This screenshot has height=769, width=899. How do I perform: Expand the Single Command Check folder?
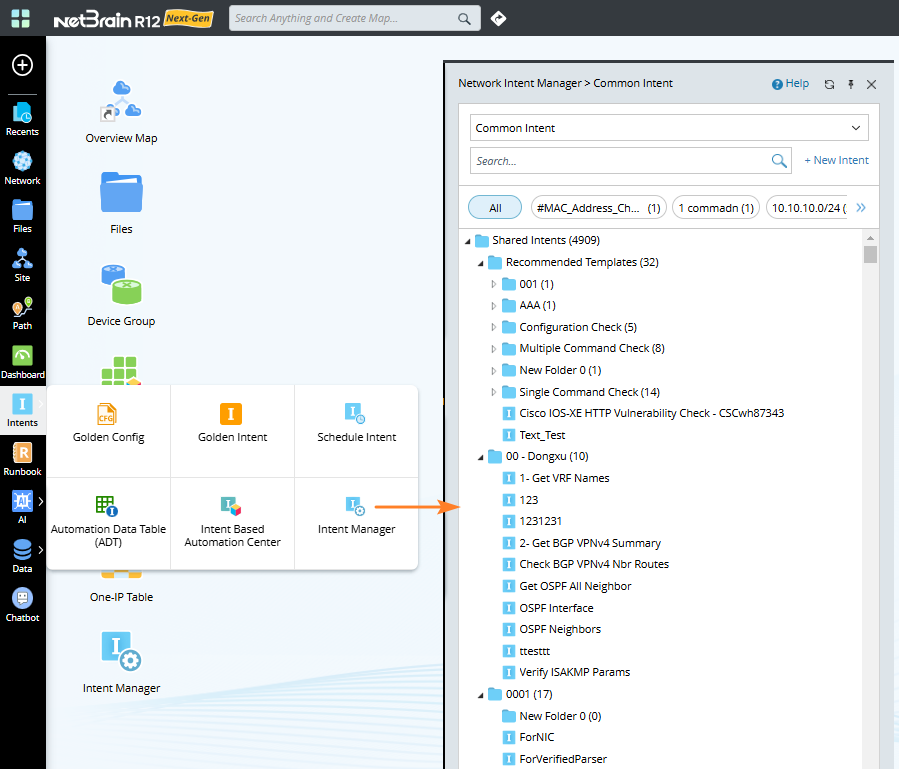[x=494, y=392]
